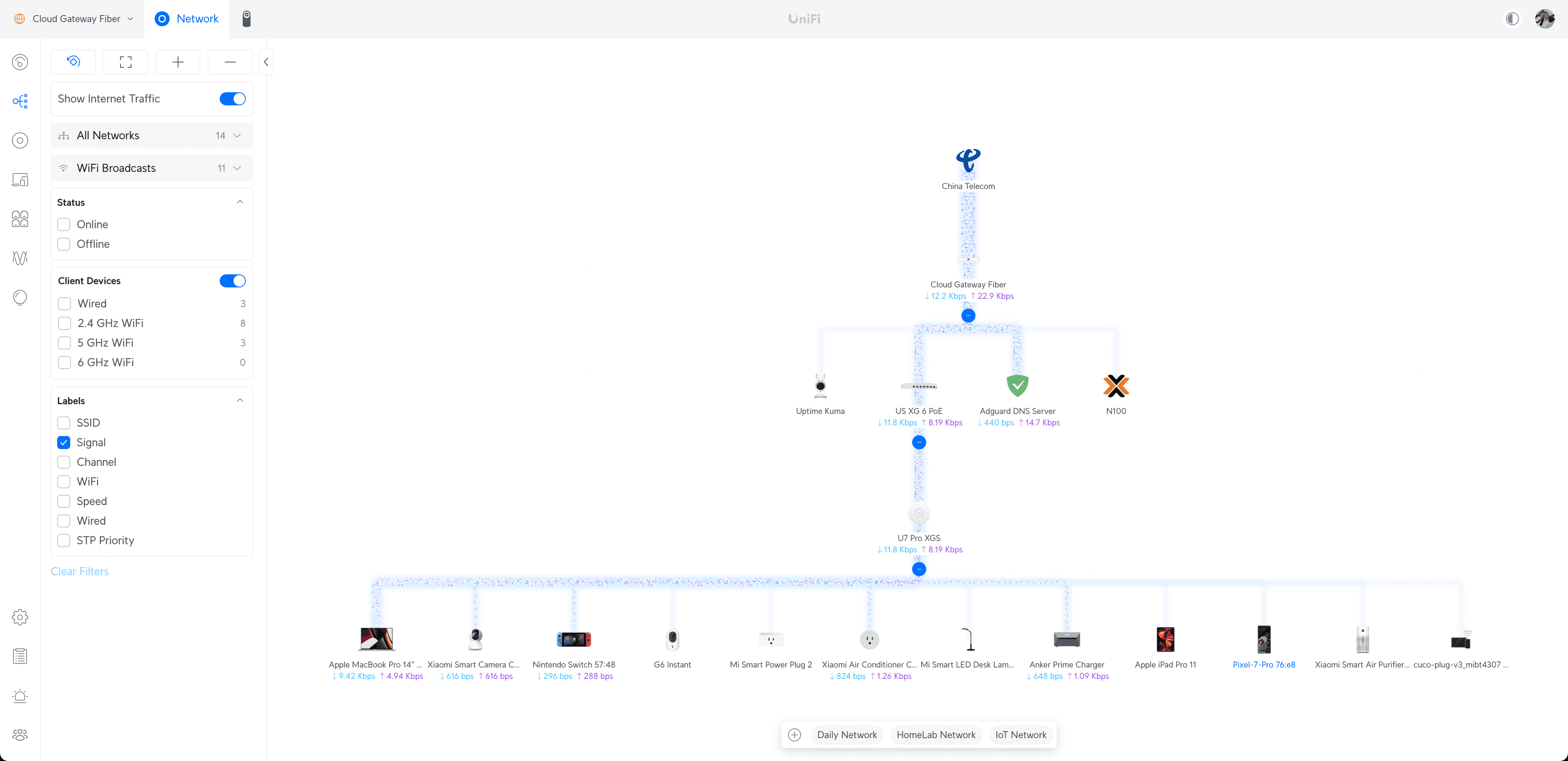Image resolution: width=1568 pixels, height=761 pixels.
Task: Open the Ports sidebar icon
Action: pyautogui.click(x=20, y=219)
